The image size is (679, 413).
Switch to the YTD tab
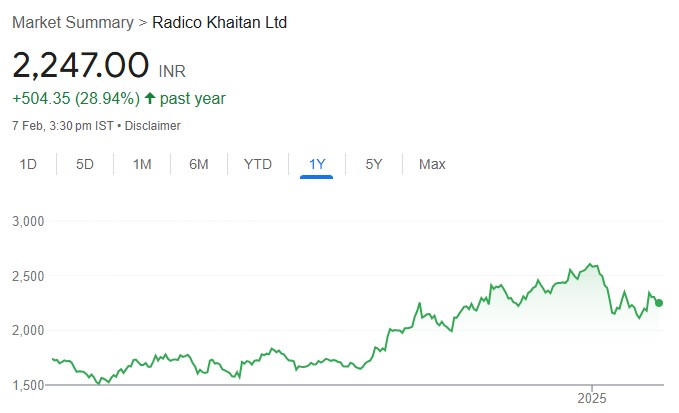tap(258, 164)
